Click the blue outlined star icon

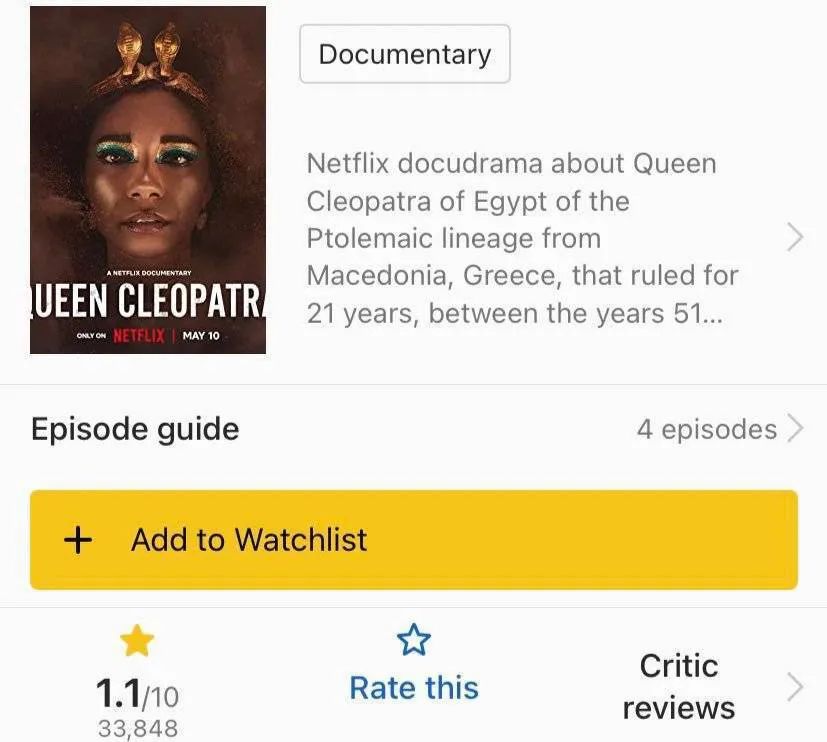click(414, 639)
